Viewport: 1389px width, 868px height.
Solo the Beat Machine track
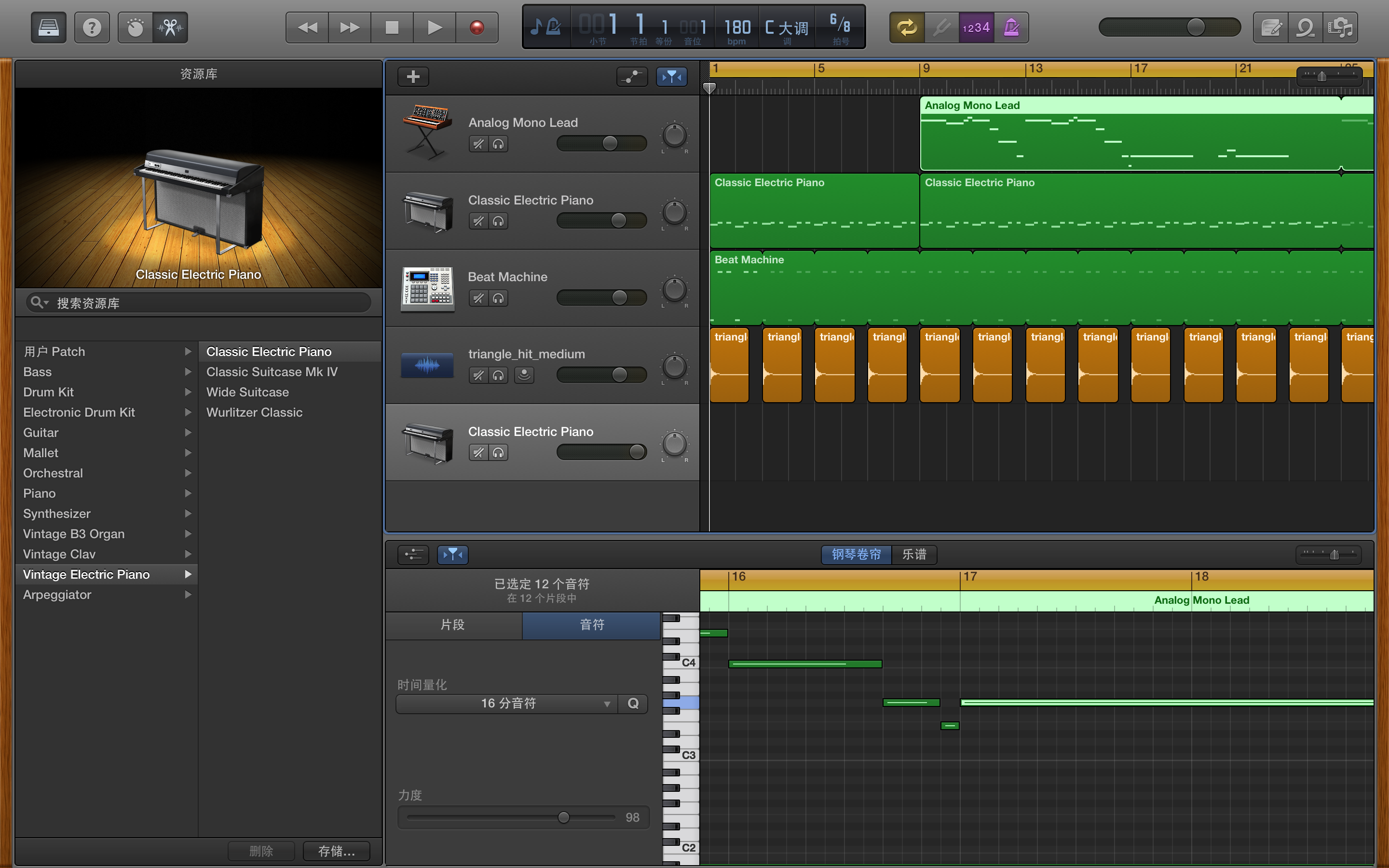(x=498, y=298)
